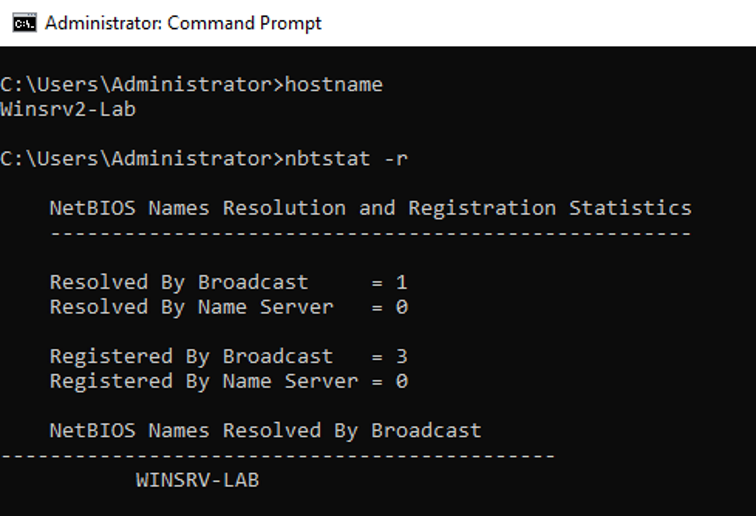Image resolution: width=756 pixels, height=516 pixels.
Task: Click the "Registered By Broadcast" label
Action: click(191, 356)
